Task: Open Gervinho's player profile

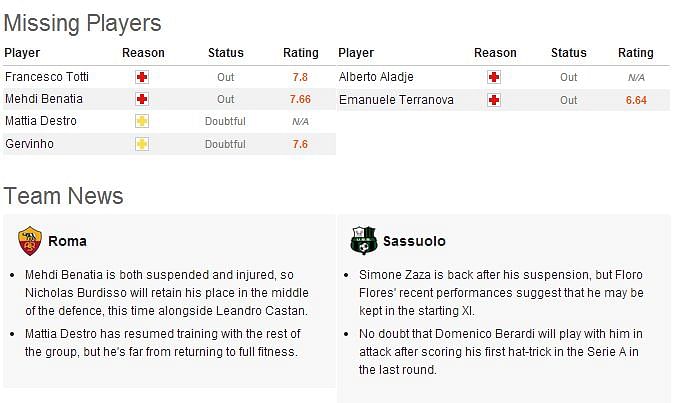Action: (x=29, y=144)
